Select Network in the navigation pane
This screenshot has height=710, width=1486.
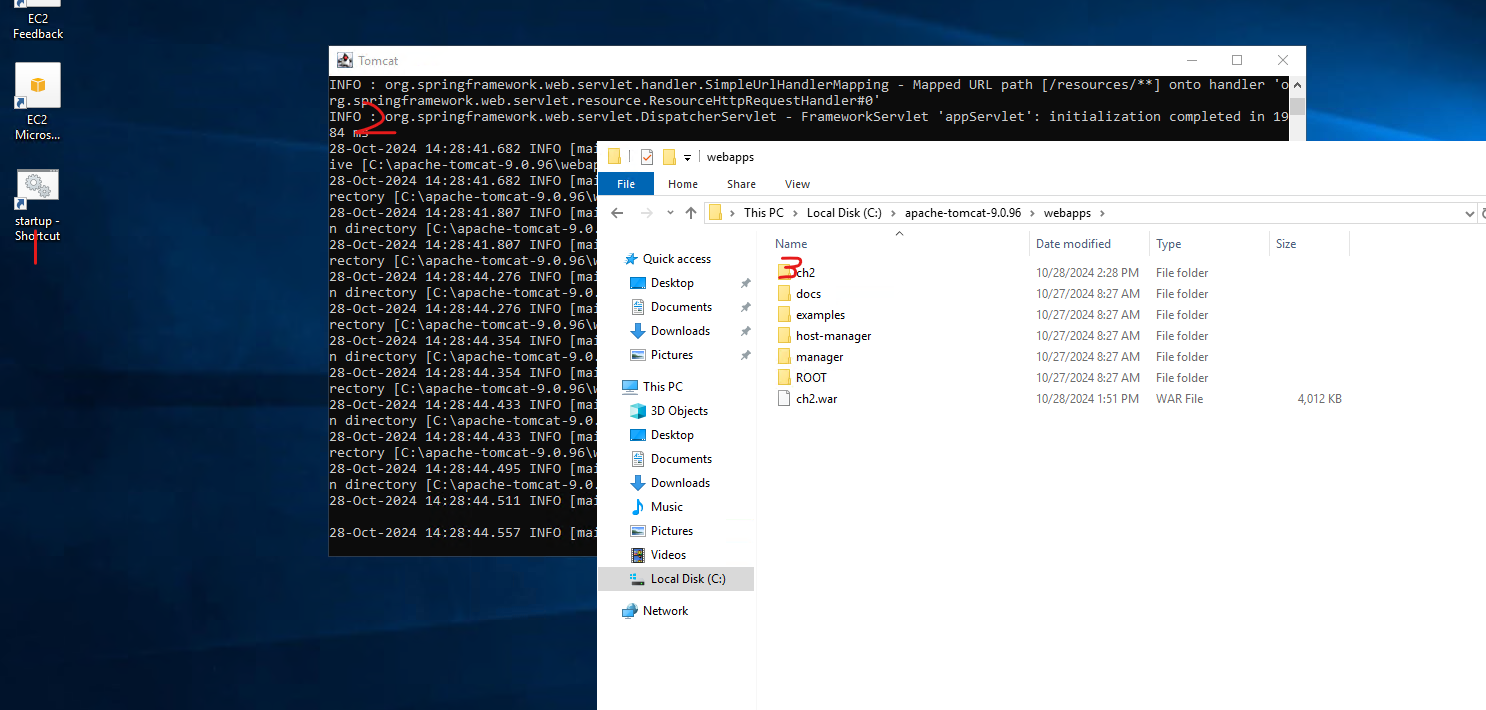tap(665, 611)
